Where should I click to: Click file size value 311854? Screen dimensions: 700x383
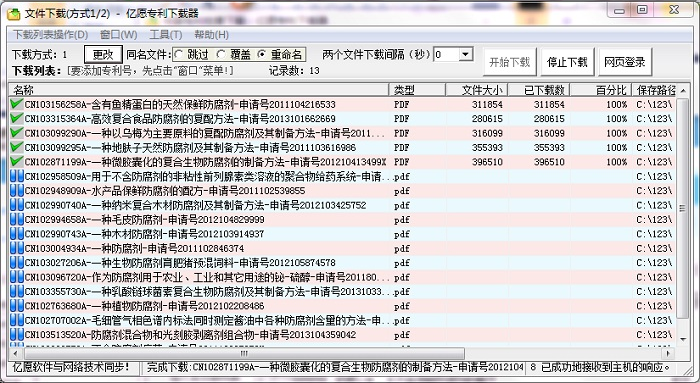tap(487, 104)
